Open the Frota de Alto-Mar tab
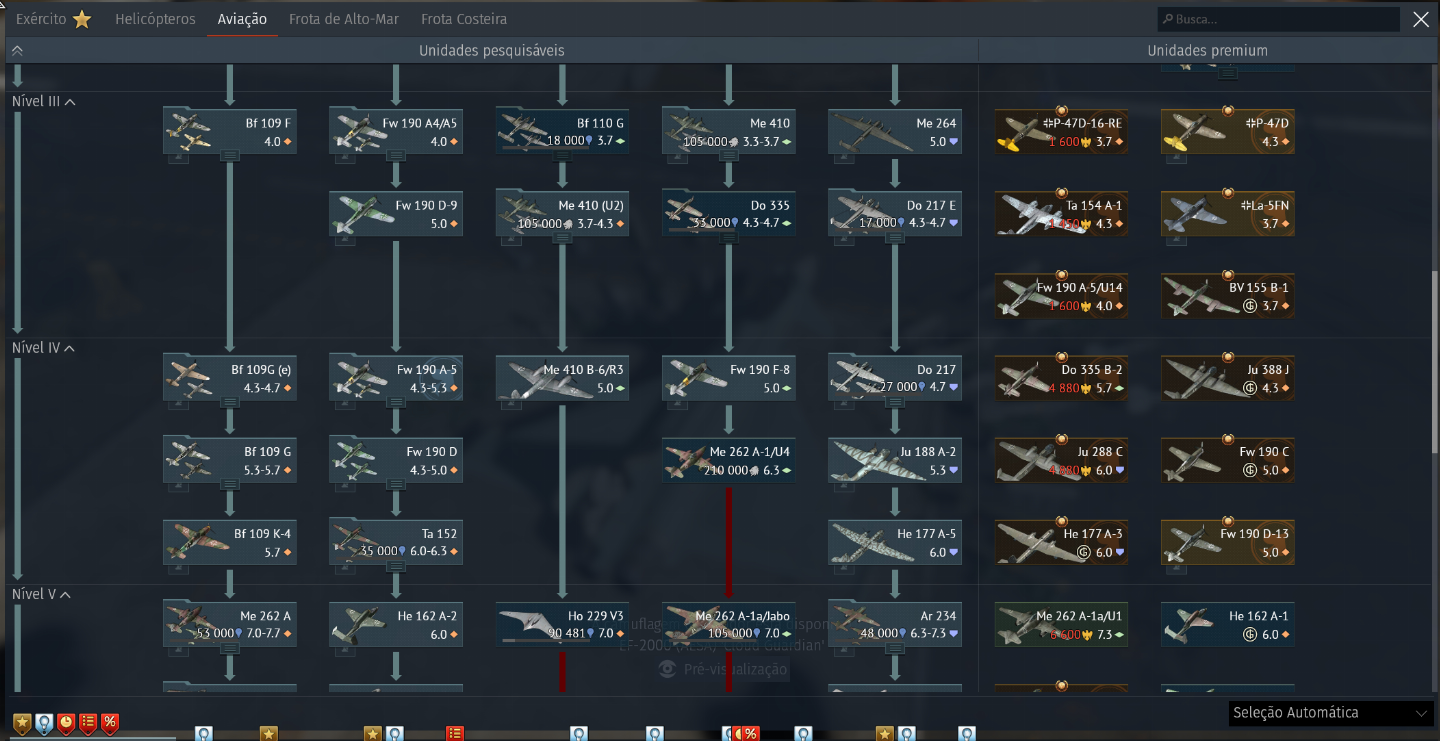The image size is (1440, 741). tap(345, 19)
